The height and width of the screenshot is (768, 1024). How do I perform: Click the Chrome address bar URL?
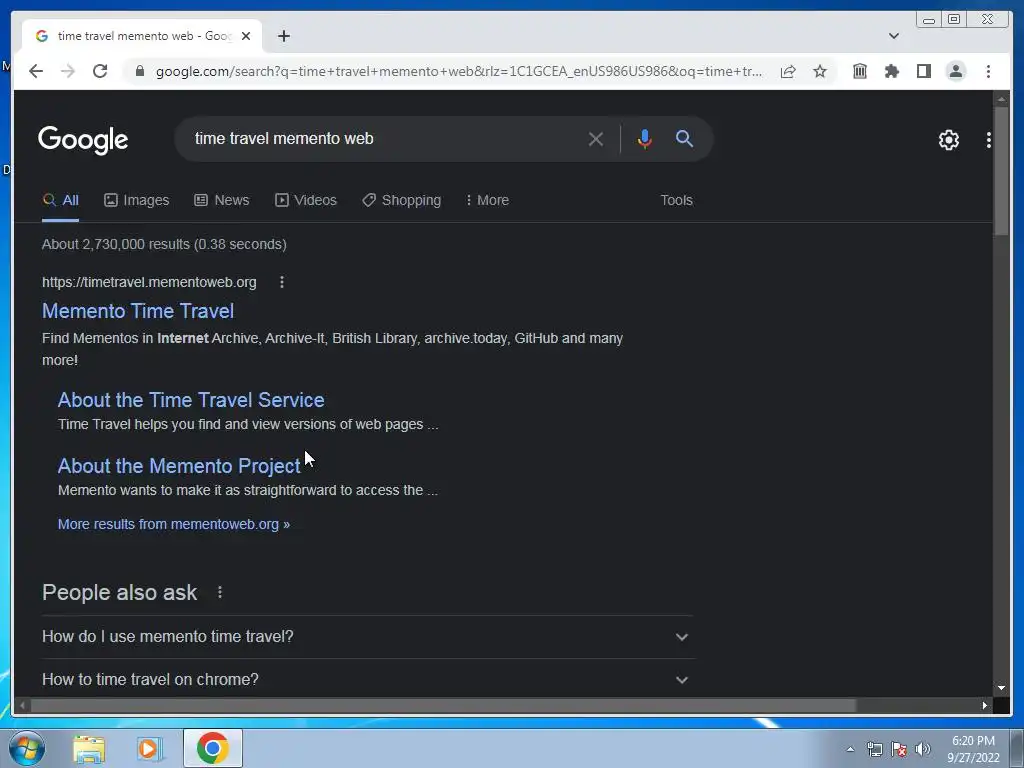coord(458,71)
